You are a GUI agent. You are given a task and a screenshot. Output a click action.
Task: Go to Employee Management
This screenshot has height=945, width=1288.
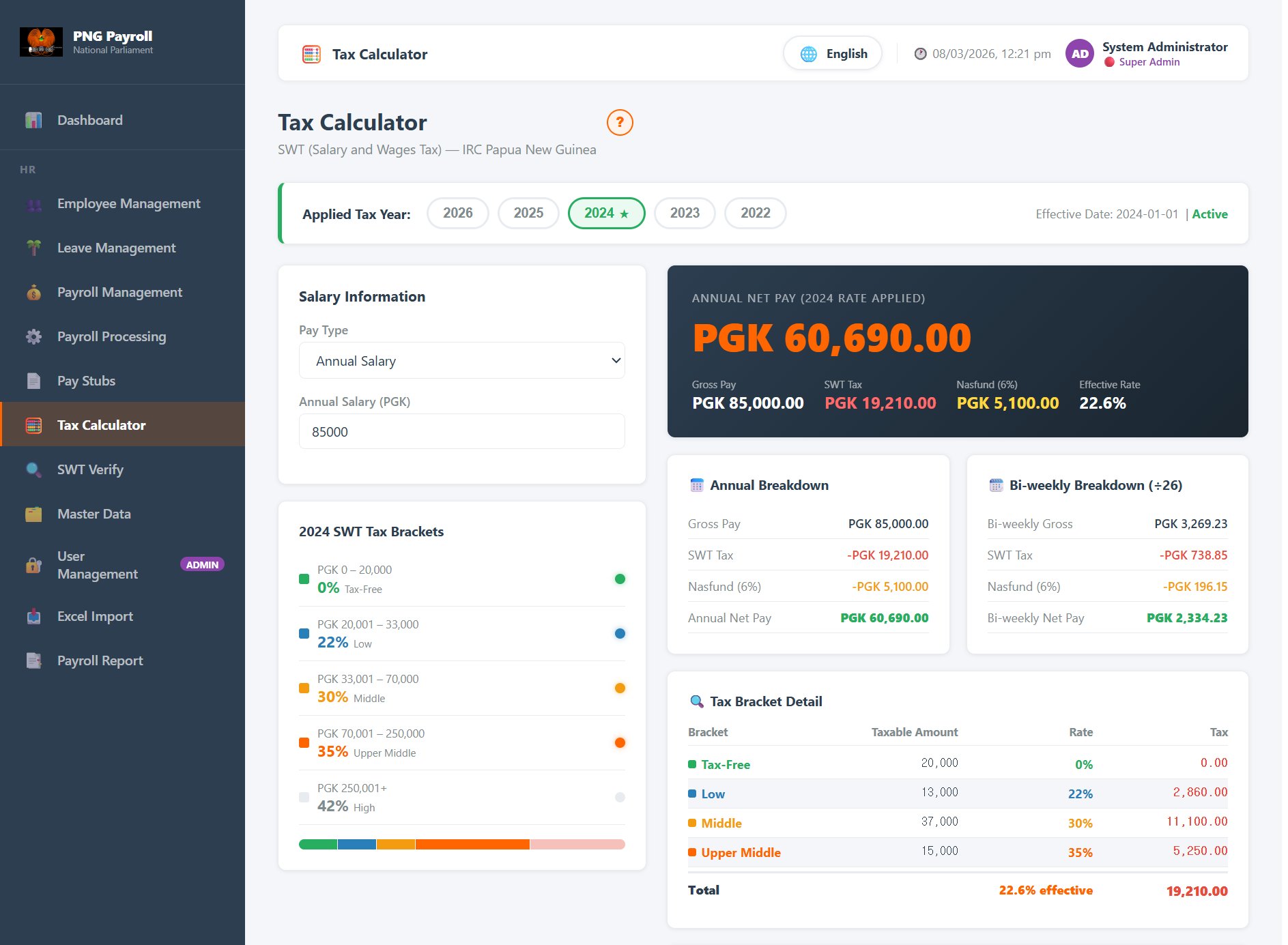click(123, 204)
